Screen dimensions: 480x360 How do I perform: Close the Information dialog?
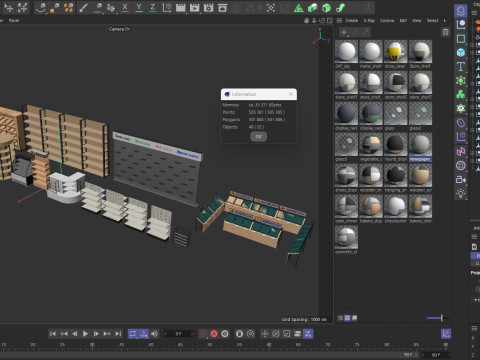(x=291, y=94)
